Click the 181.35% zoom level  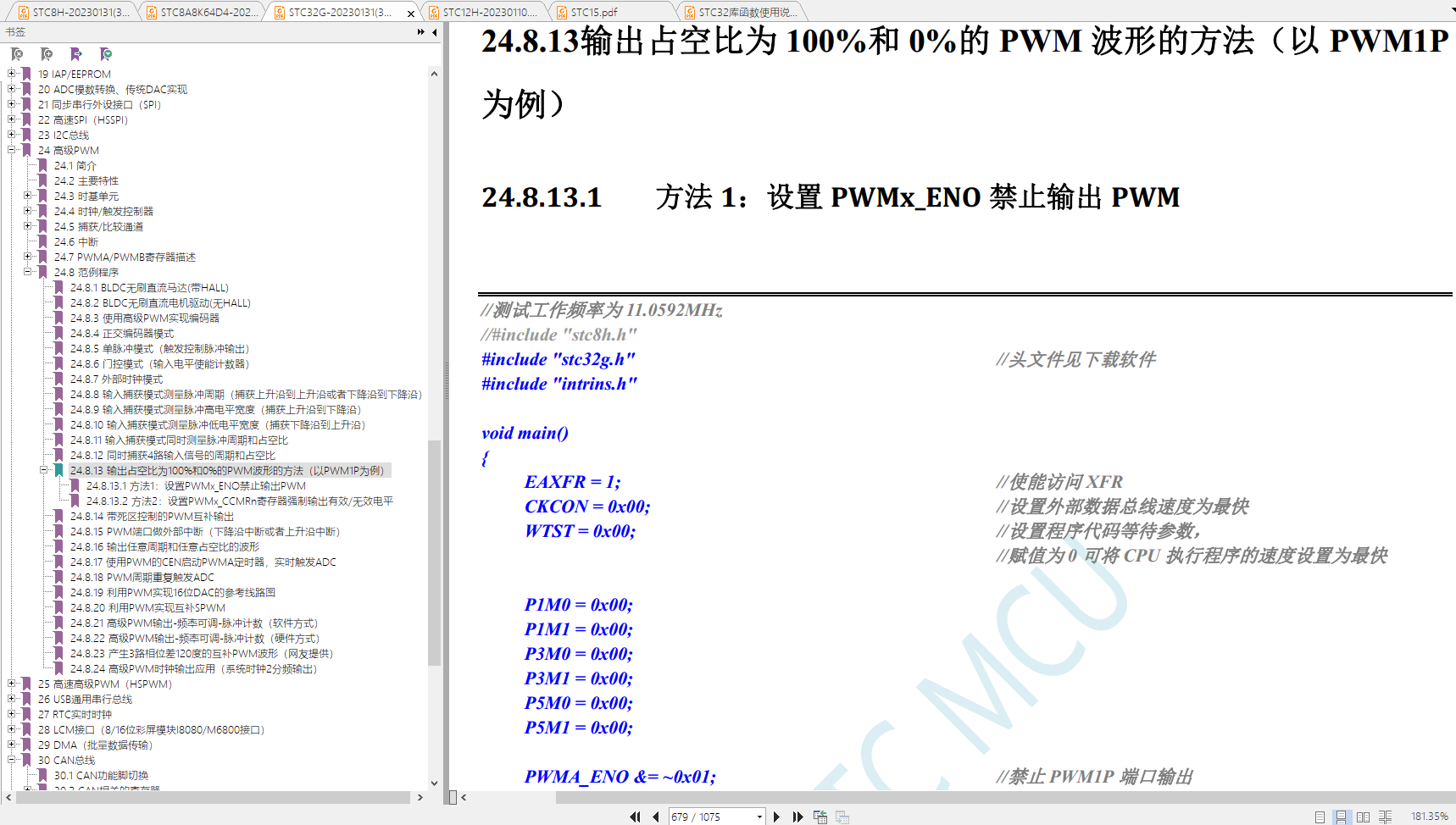[x=1429, y=817]
